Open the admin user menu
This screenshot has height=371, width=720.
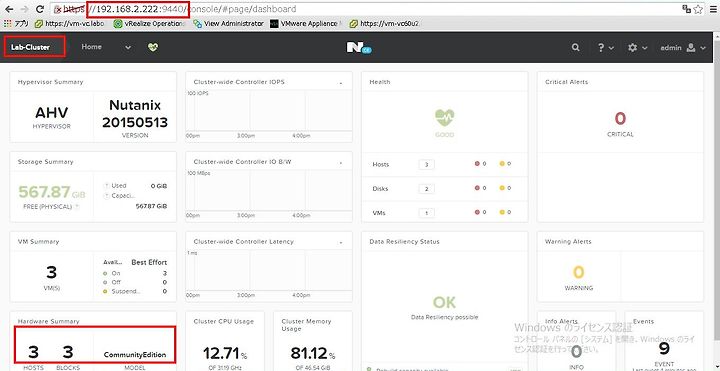[x=682, y=47]
